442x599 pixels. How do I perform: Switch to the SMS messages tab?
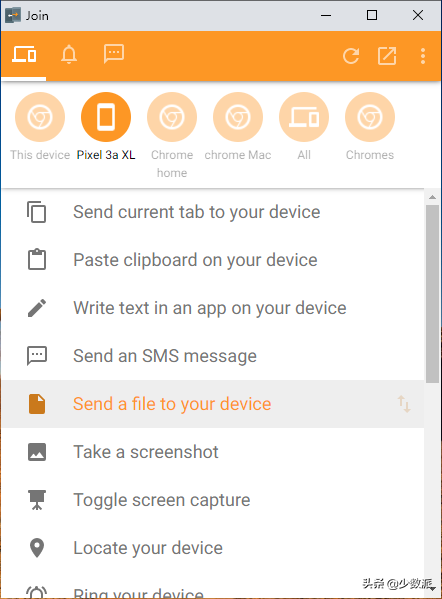[x=114, y=54]
